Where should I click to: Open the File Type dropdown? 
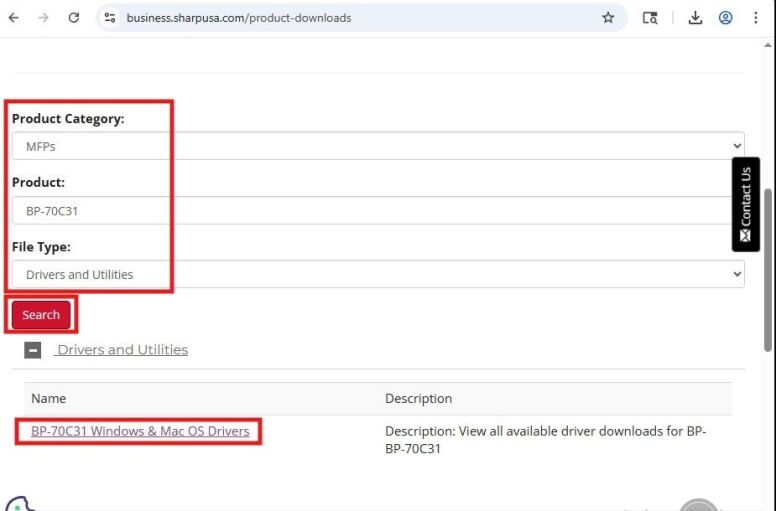378,274
